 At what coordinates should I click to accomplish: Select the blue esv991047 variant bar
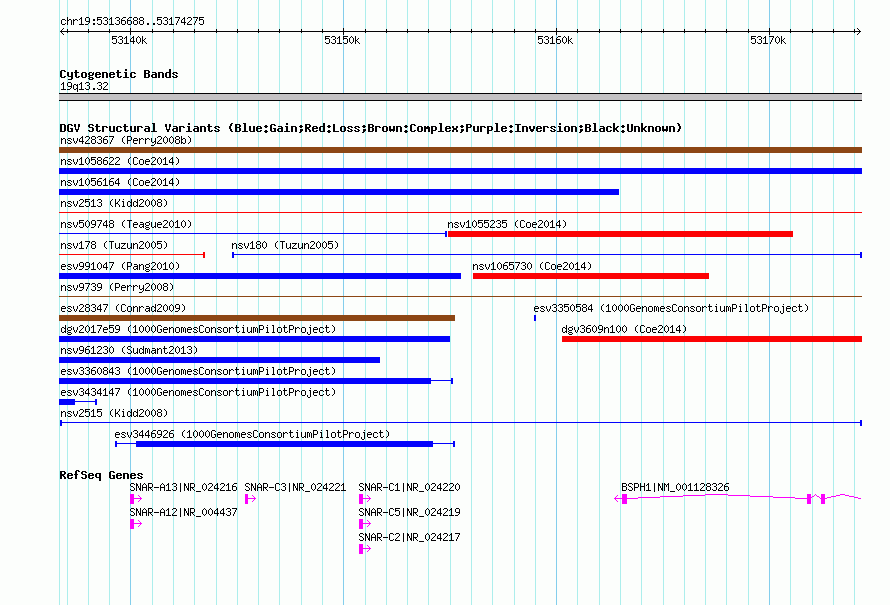260,276
